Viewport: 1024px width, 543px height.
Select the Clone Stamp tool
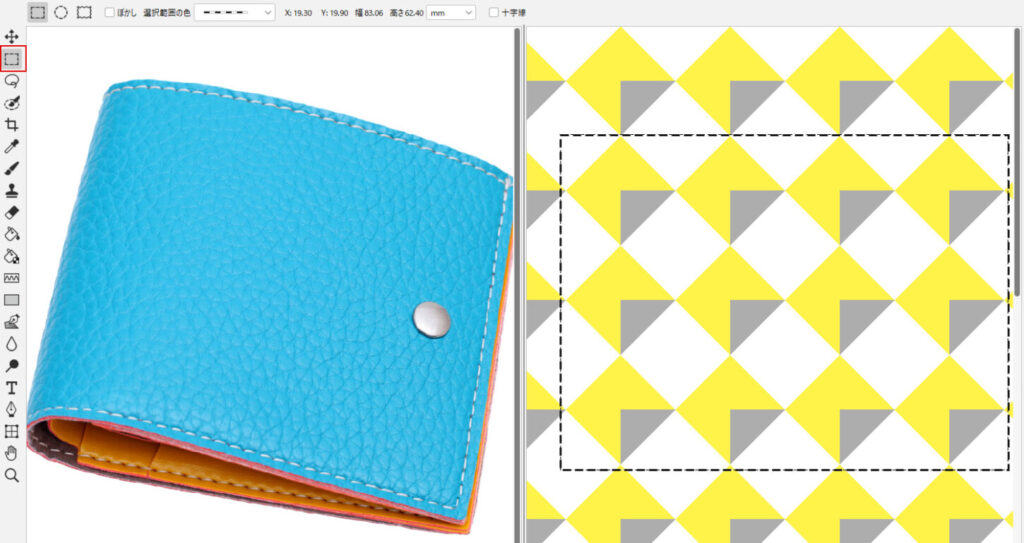(x=12, y=190)
